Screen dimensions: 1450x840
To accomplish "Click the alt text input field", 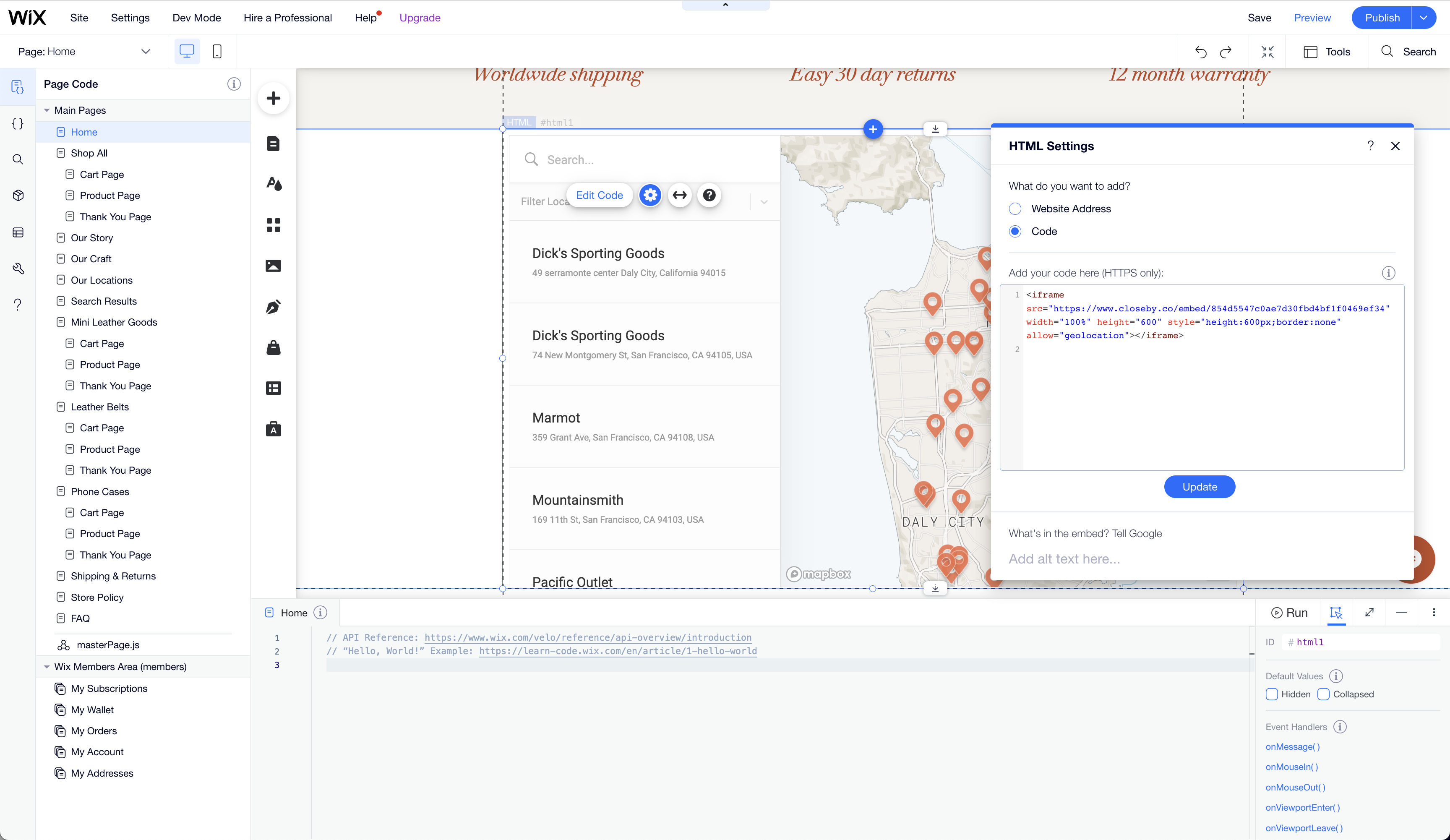I will coord(1202,559).
